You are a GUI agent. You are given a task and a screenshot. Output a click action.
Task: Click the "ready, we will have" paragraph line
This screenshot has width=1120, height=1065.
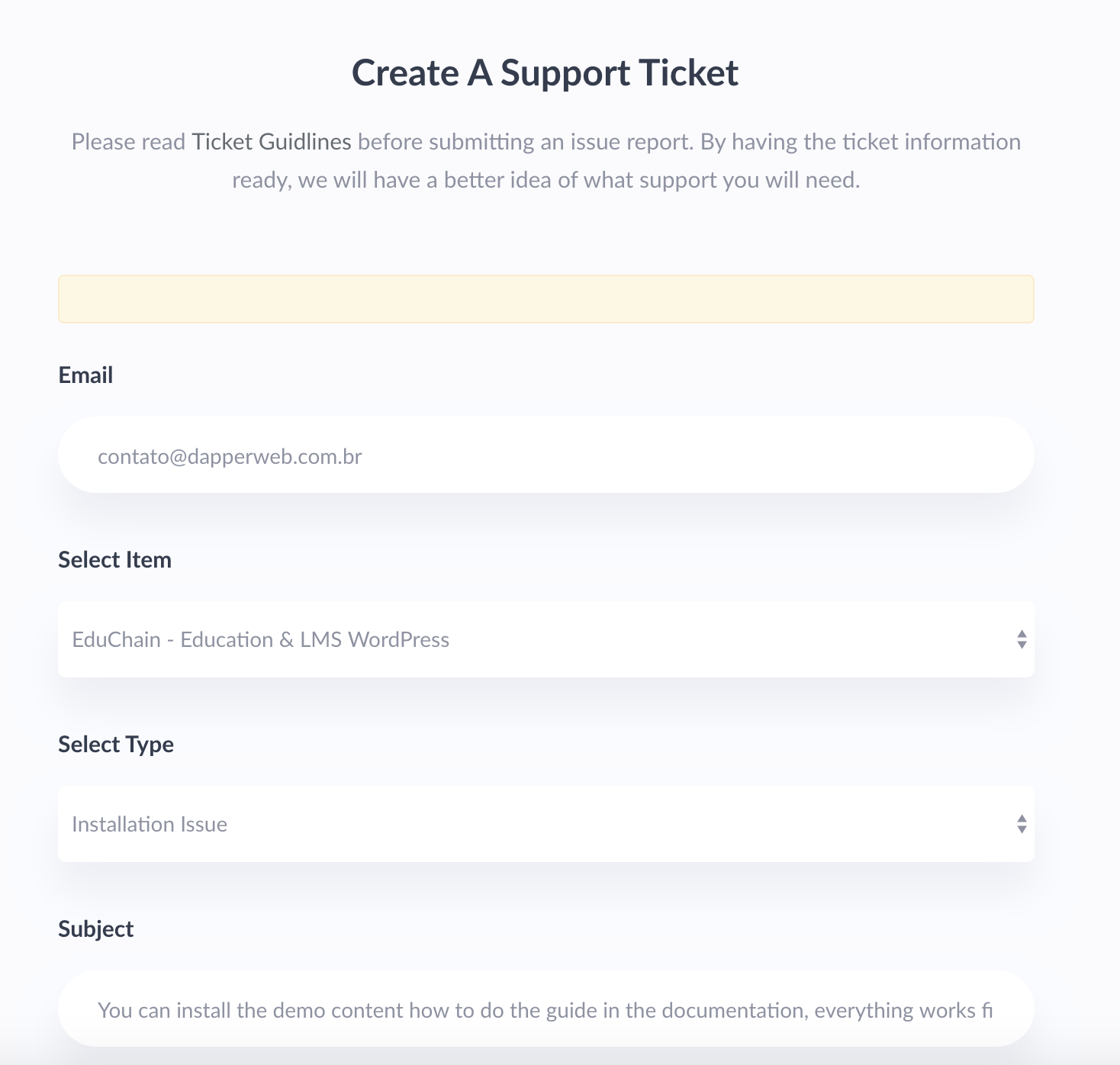[546, 180]
